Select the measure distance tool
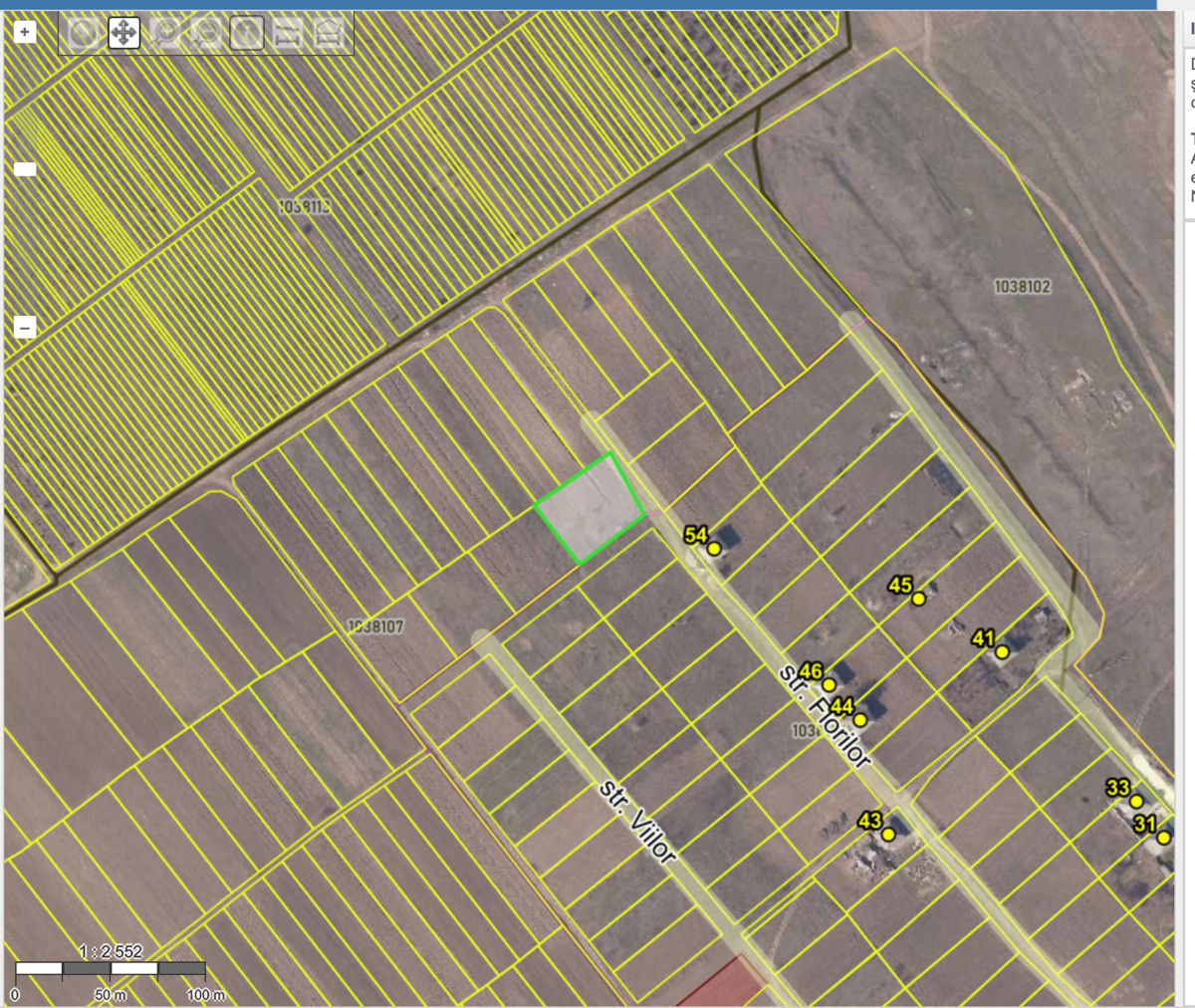 287,34
